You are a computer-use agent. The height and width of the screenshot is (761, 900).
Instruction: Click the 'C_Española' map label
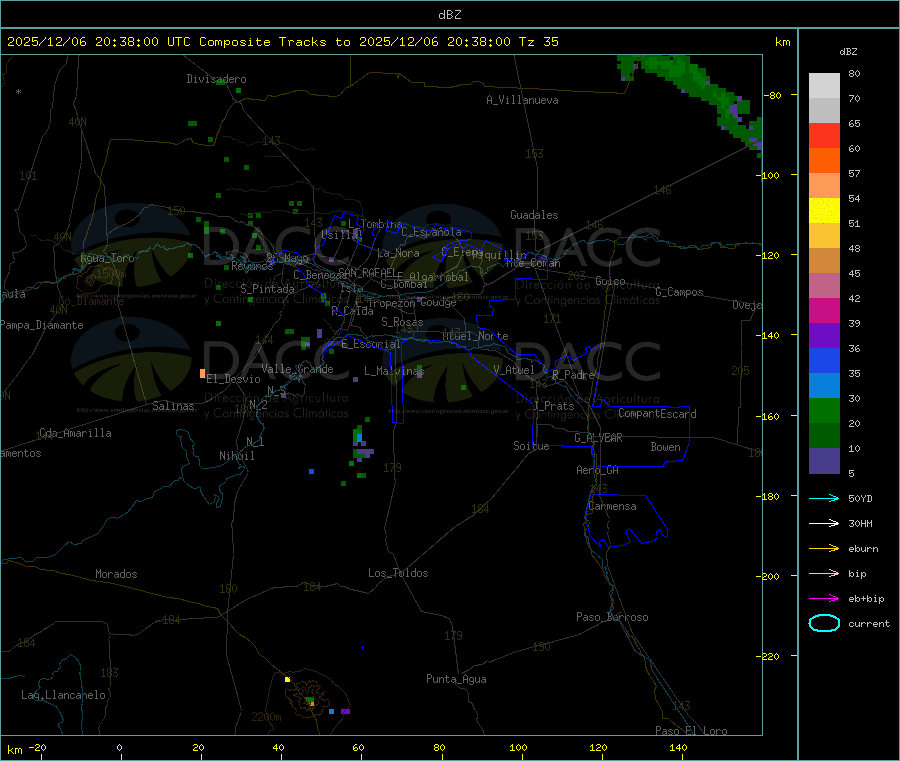coord(431,232)
